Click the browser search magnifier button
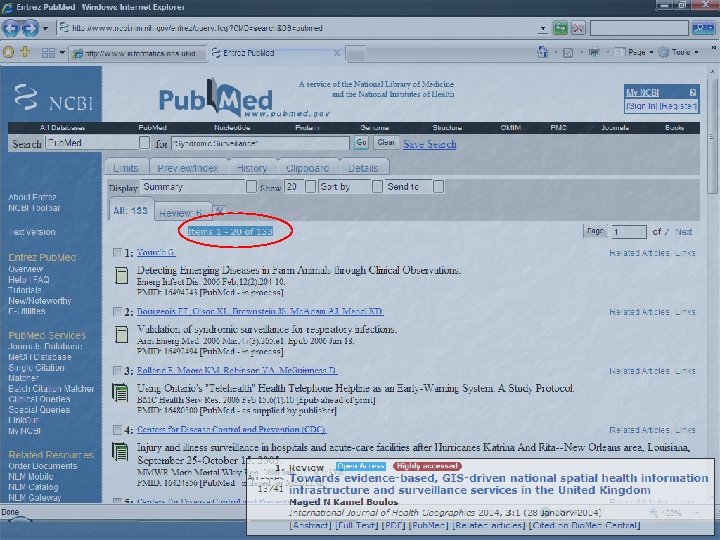The height and width of the screenshot is (540, 720). tap(699, 28)
